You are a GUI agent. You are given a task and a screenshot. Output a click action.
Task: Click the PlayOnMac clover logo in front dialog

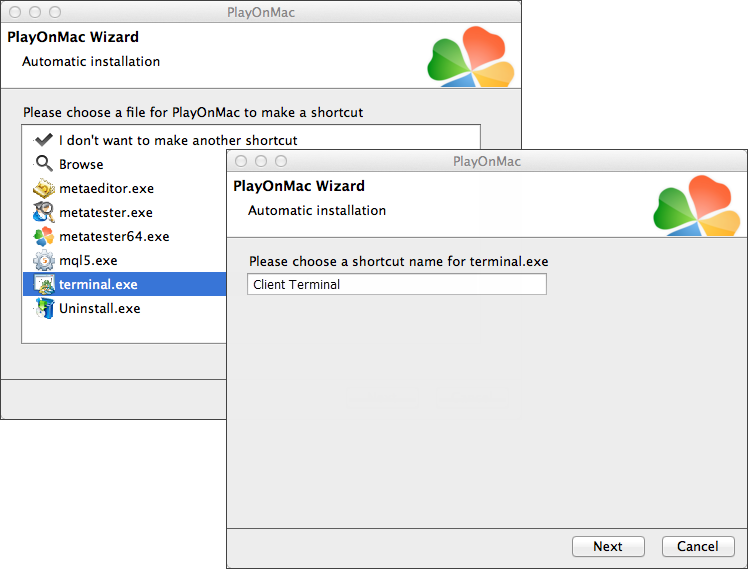(694, 206)
